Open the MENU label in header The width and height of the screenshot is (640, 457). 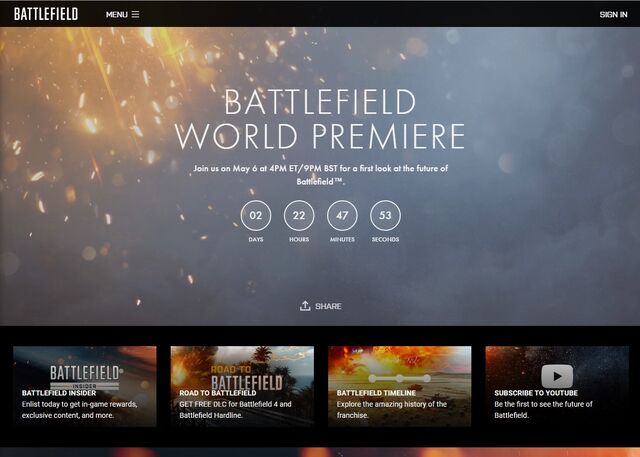117,15
